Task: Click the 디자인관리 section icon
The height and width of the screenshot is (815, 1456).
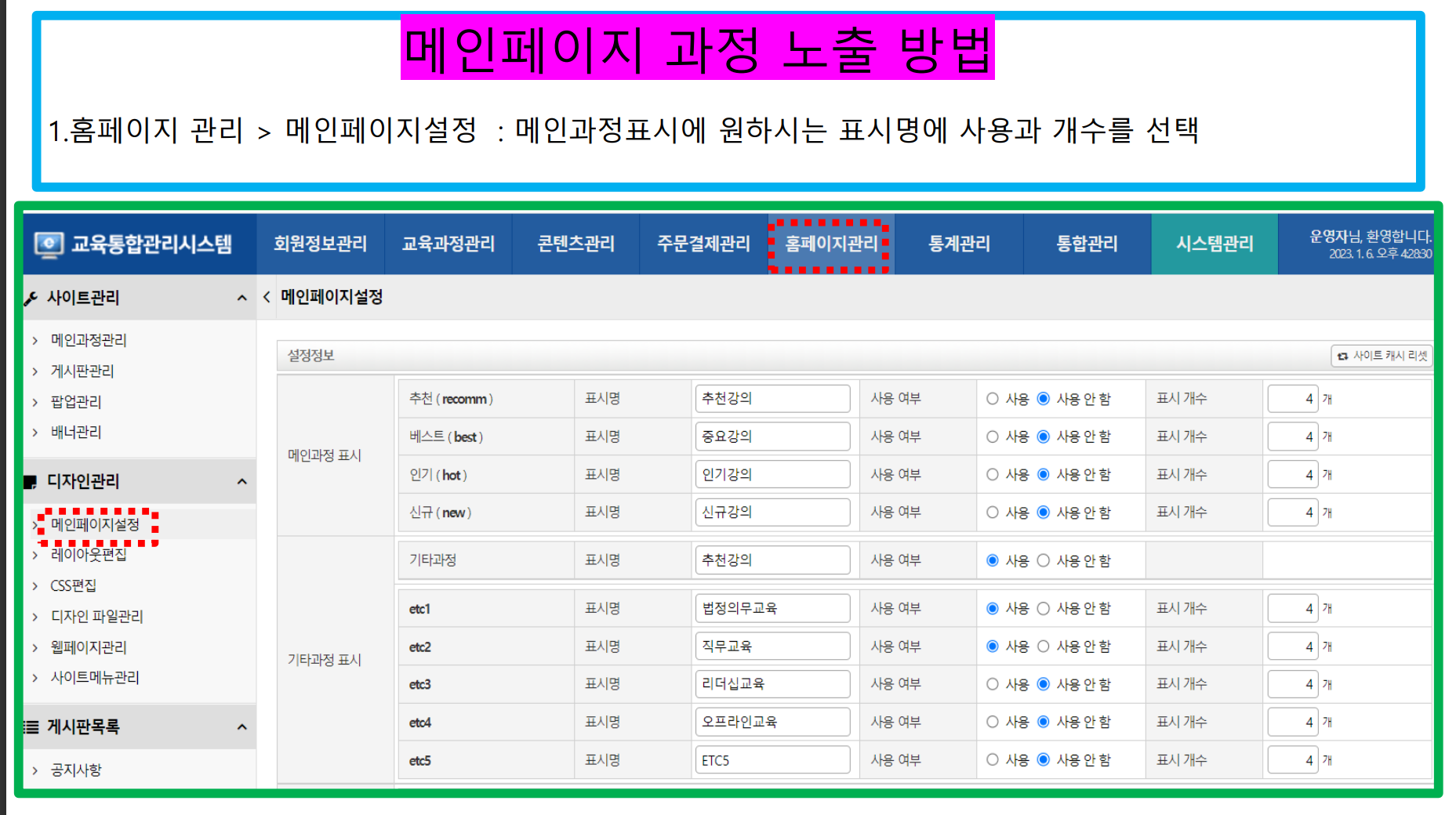Action: coord(31,482)
